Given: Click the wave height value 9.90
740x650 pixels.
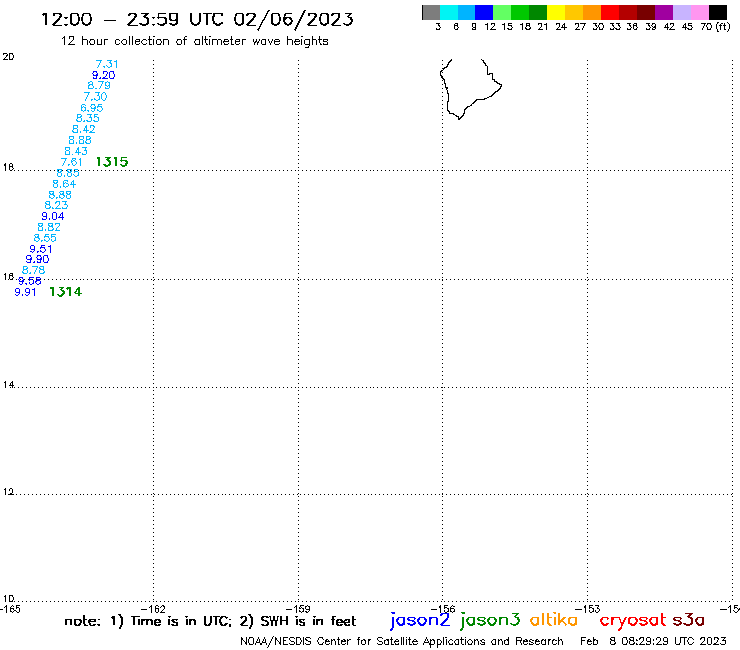Looking at the screenshot, I should [x=37, y=259].
